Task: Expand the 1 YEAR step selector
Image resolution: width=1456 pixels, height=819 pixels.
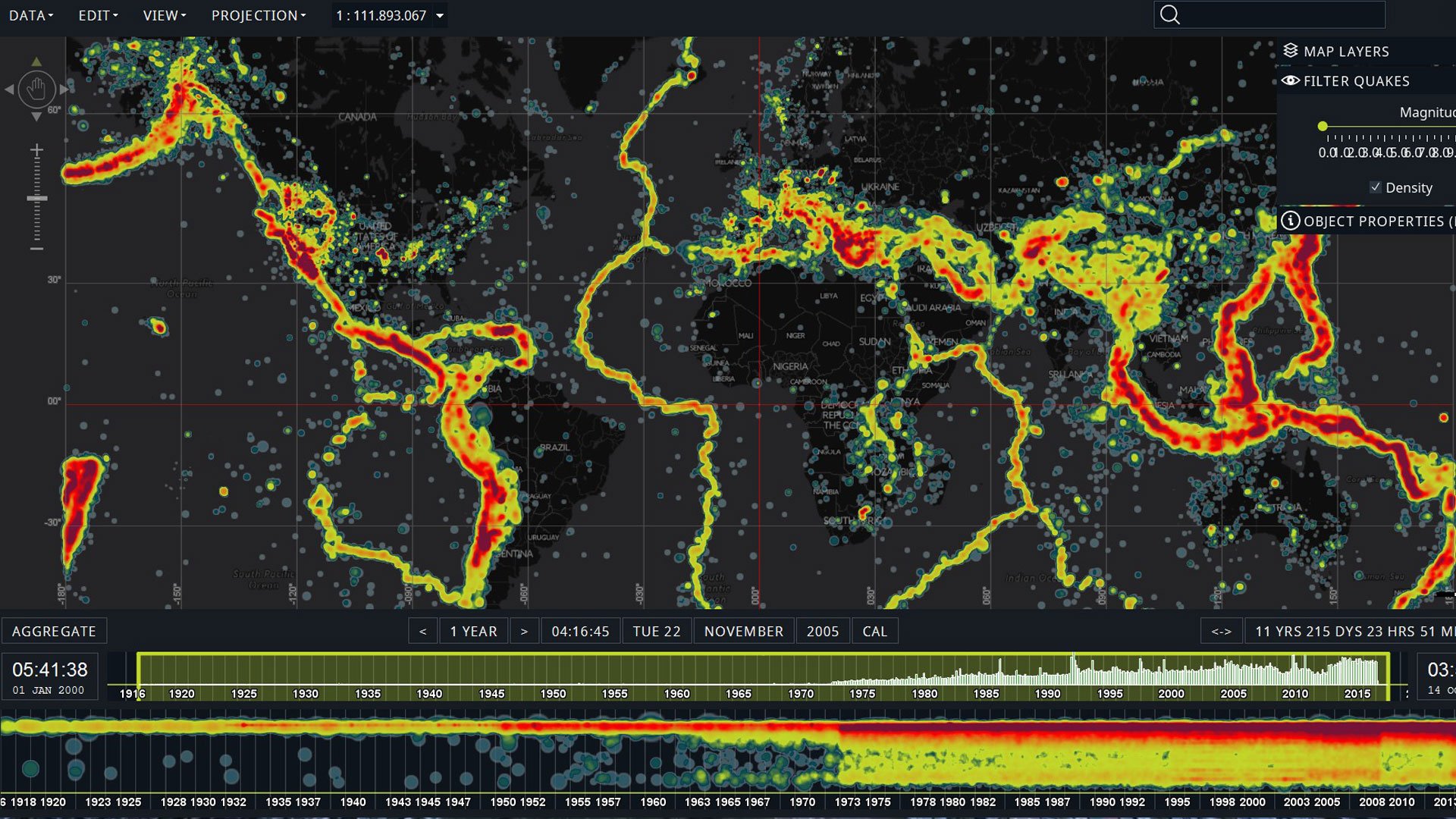Action: 473,631
